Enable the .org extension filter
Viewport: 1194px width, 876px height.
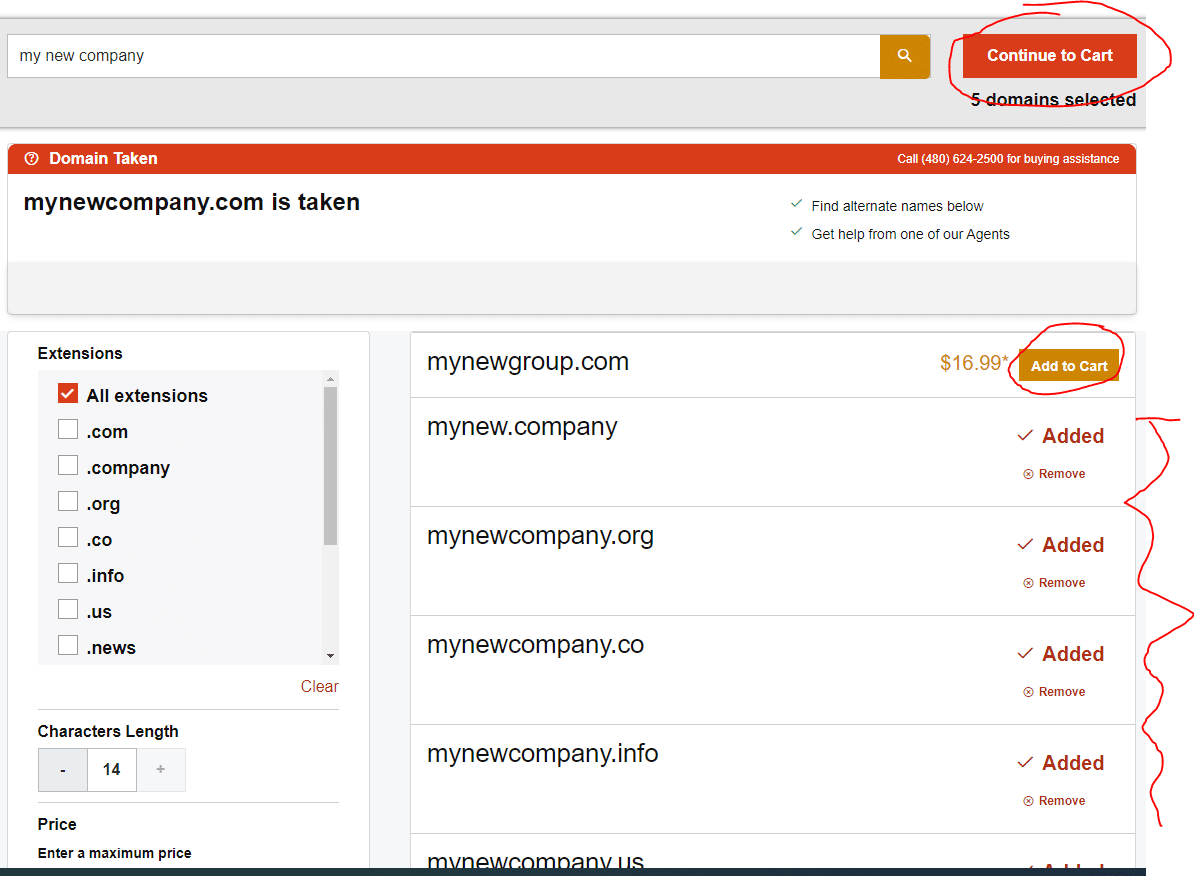pos(68,502)
